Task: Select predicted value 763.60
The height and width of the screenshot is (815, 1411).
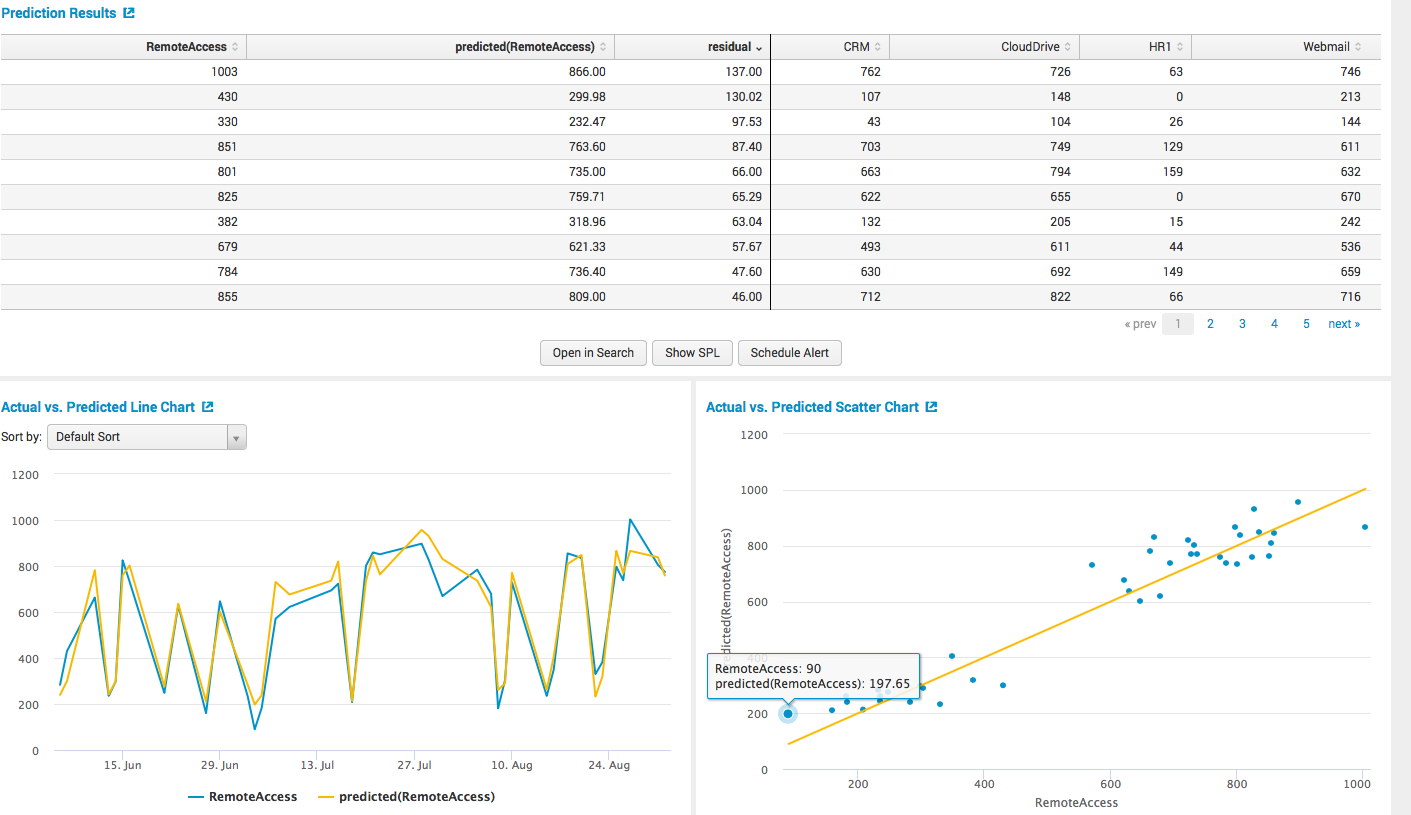Action: click(x=586, y=147)
